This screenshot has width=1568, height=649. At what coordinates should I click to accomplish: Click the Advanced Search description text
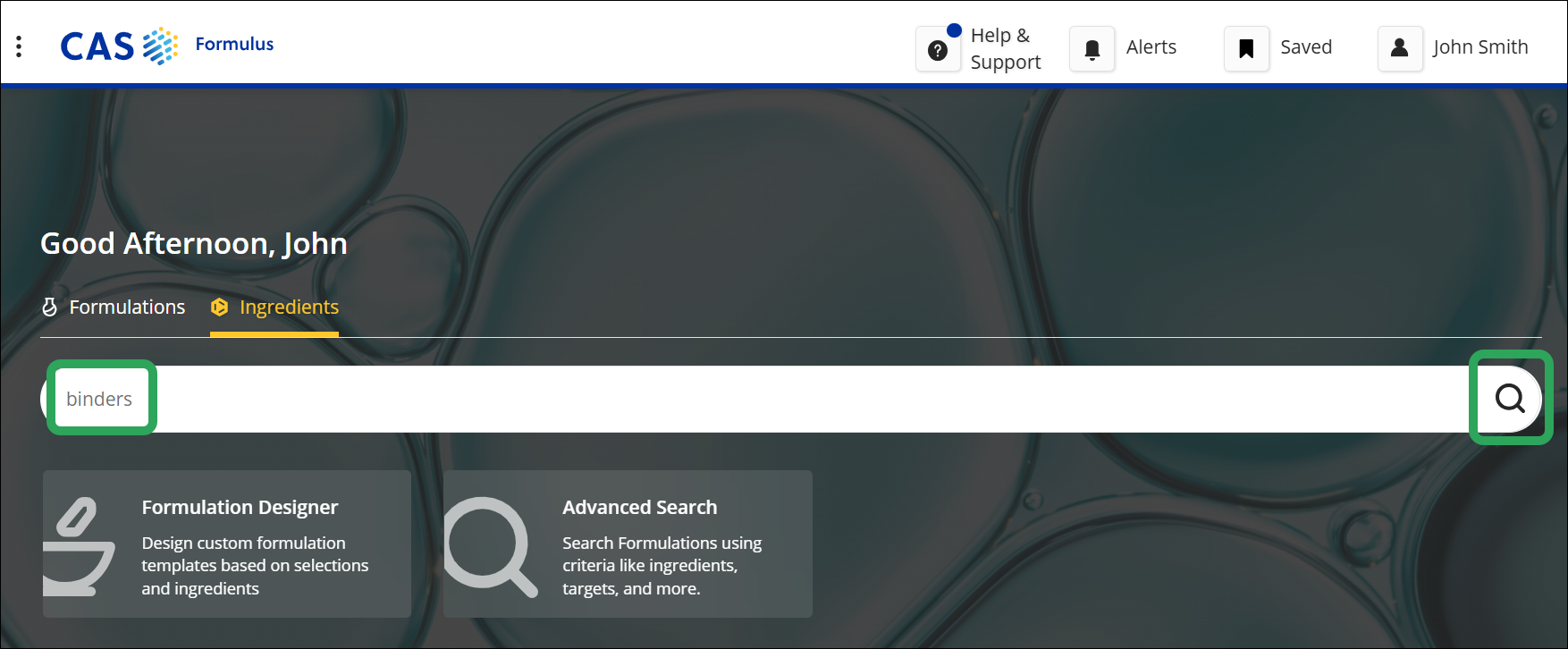pos(662,566)
